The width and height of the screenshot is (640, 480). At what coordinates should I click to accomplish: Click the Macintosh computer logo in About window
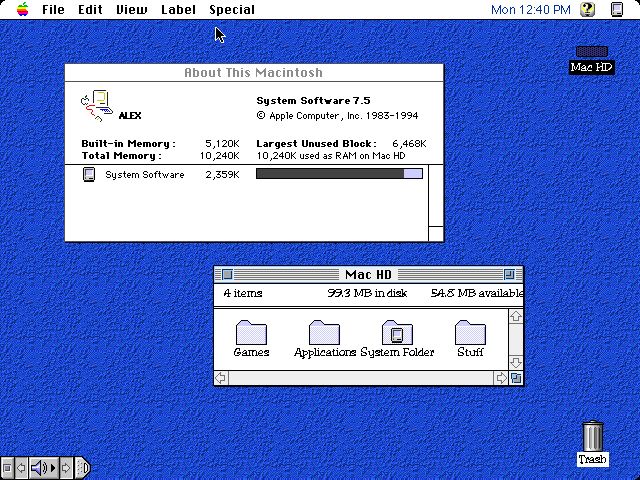click(x=97, y=106)
